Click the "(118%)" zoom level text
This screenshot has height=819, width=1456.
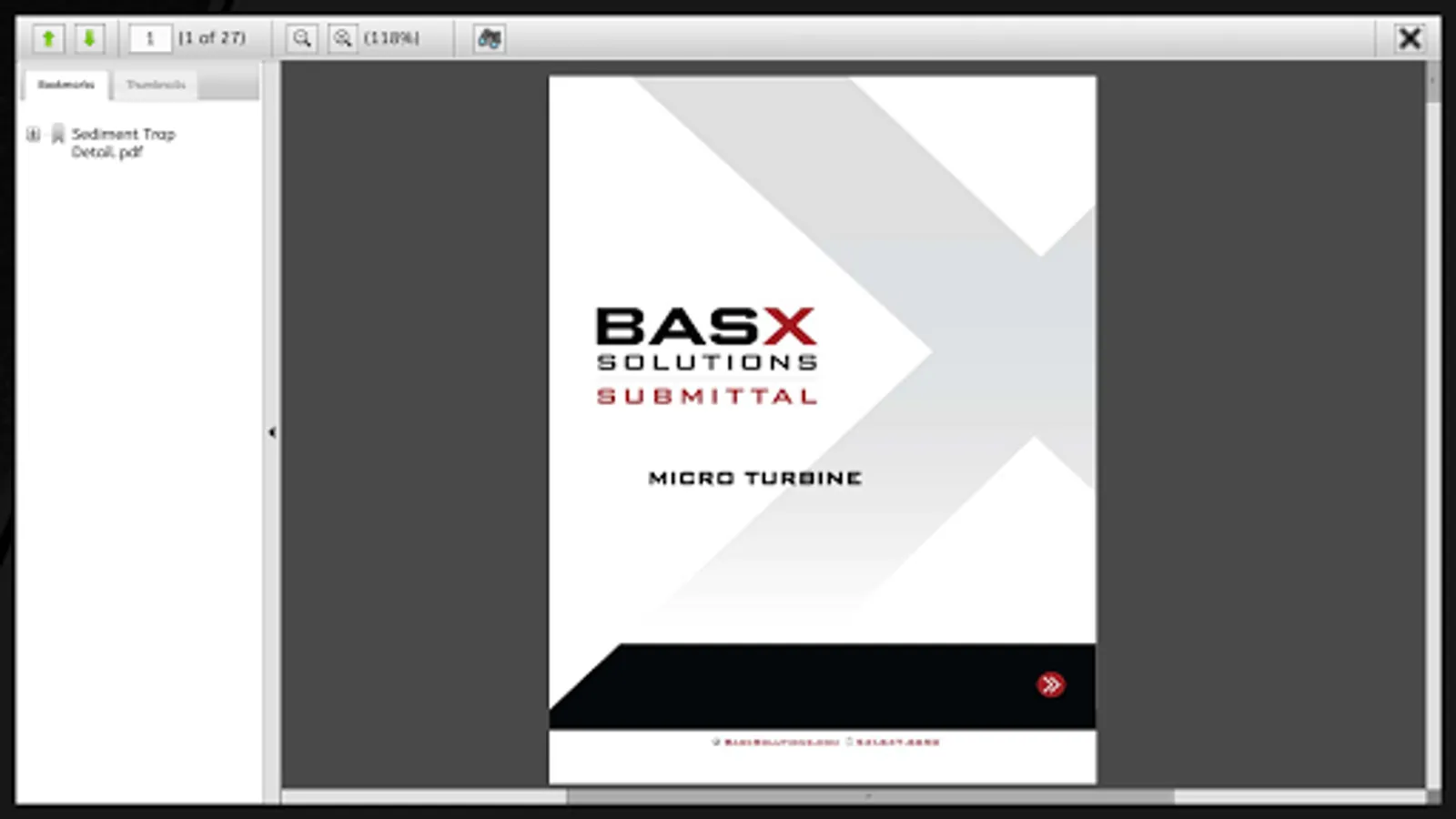(x=391, y=38)
